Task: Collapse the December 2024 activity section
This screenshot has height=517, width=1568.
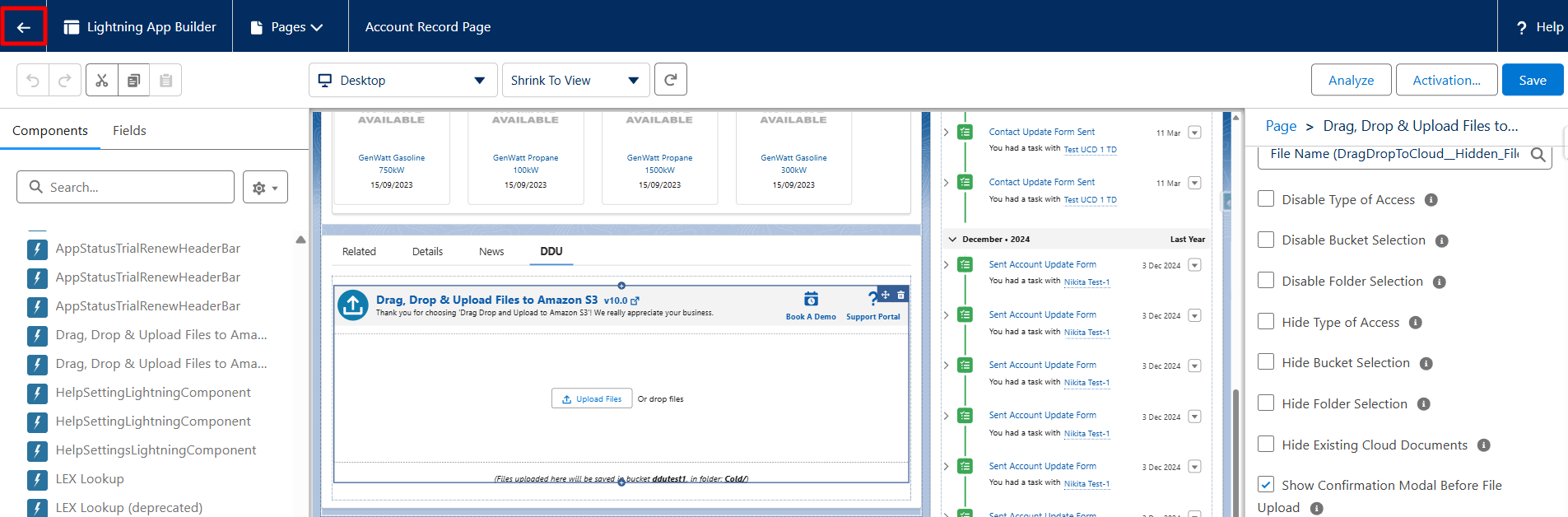Action: (952, 240)
